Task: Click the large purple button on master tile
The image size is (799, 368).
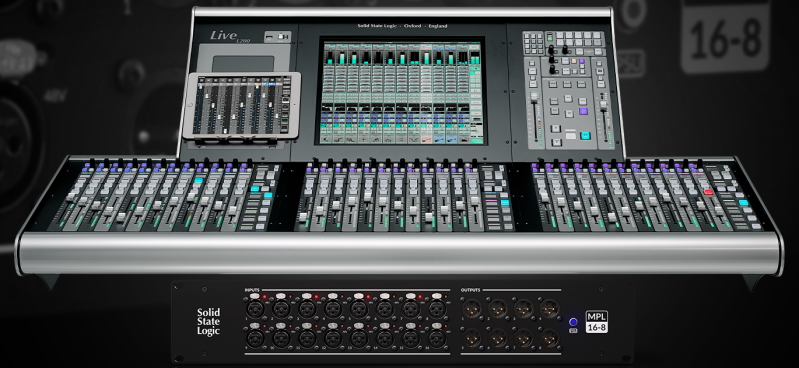Action: (583, 111)
